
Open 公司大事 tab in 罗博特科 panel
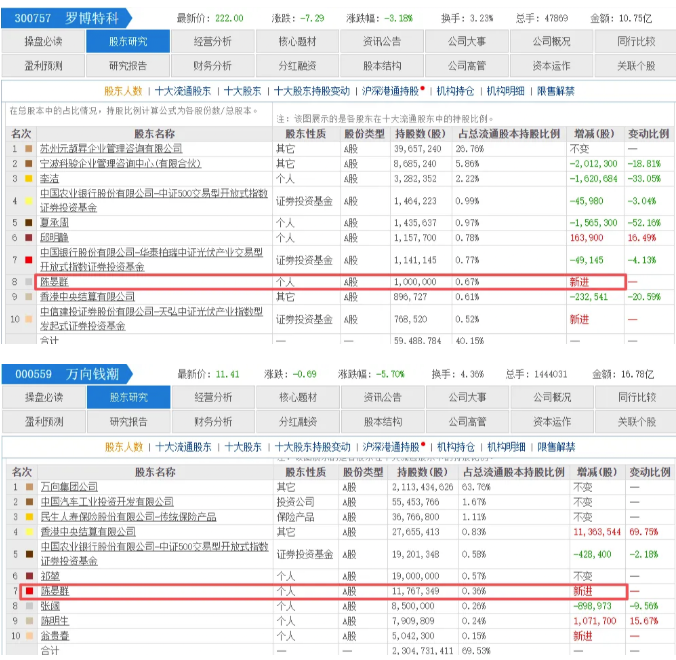466,41
